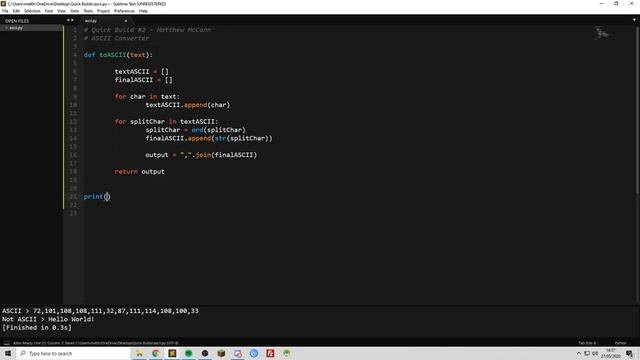Click the 'textASCII = []' line
The image size is (640, 360).
pos(141,71)
